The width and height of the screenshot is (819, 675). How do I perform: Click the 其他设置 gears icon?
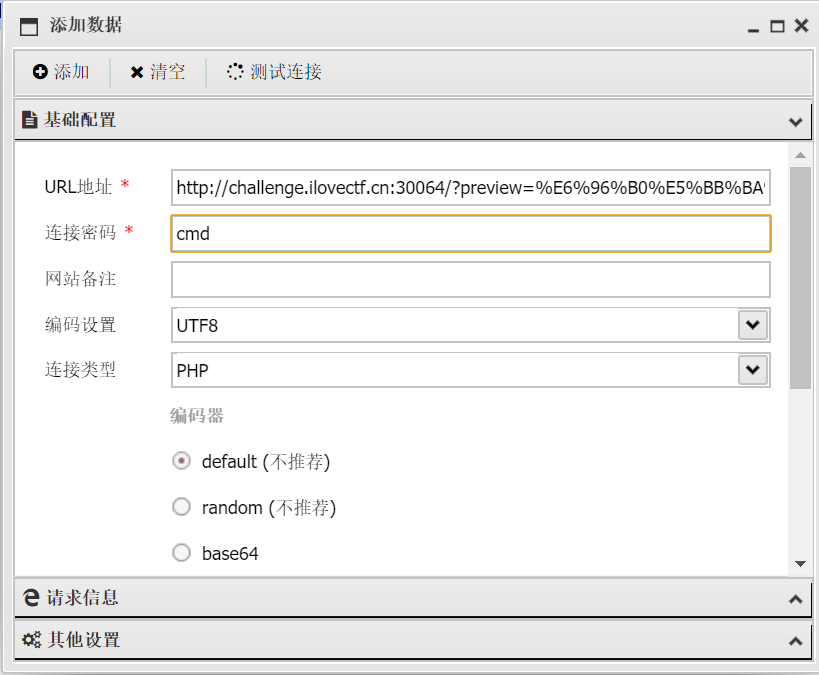pos(31,639)
